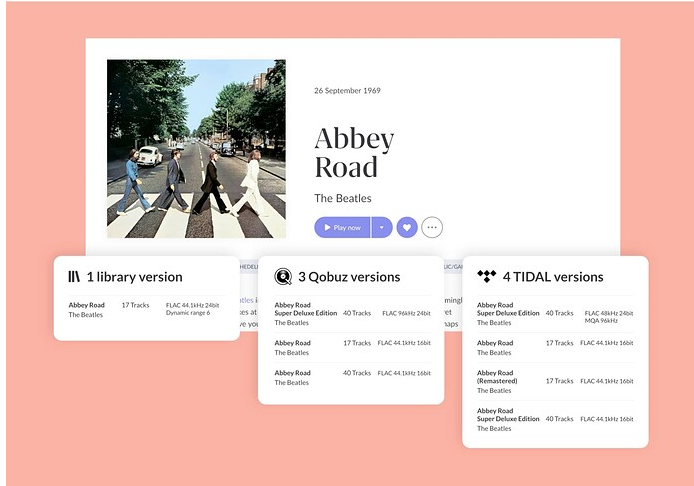Open the dropdown arrow beside Play now

(382, 228)
